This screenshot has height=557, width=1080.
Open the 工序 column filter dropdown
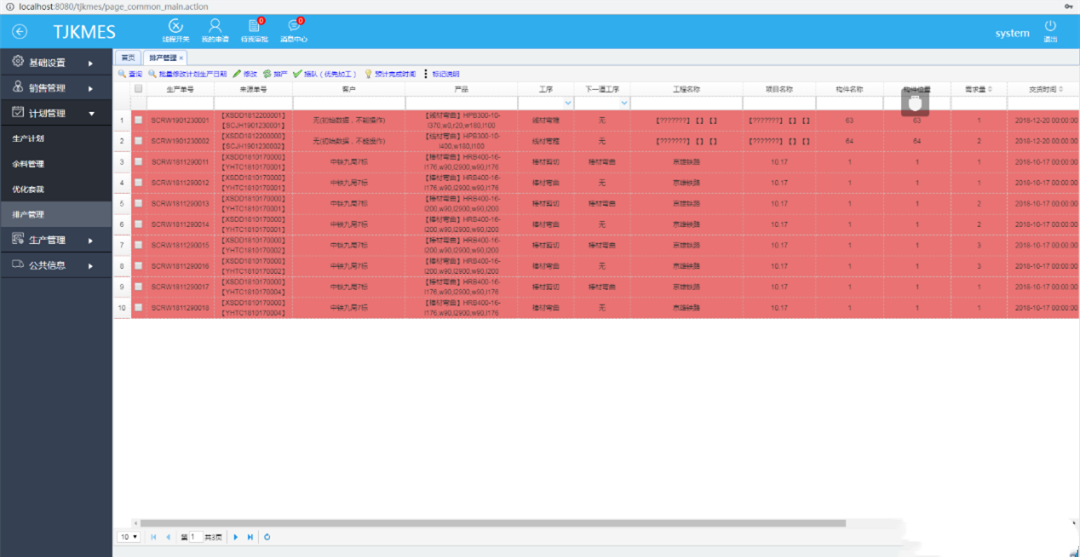(568, 103)
